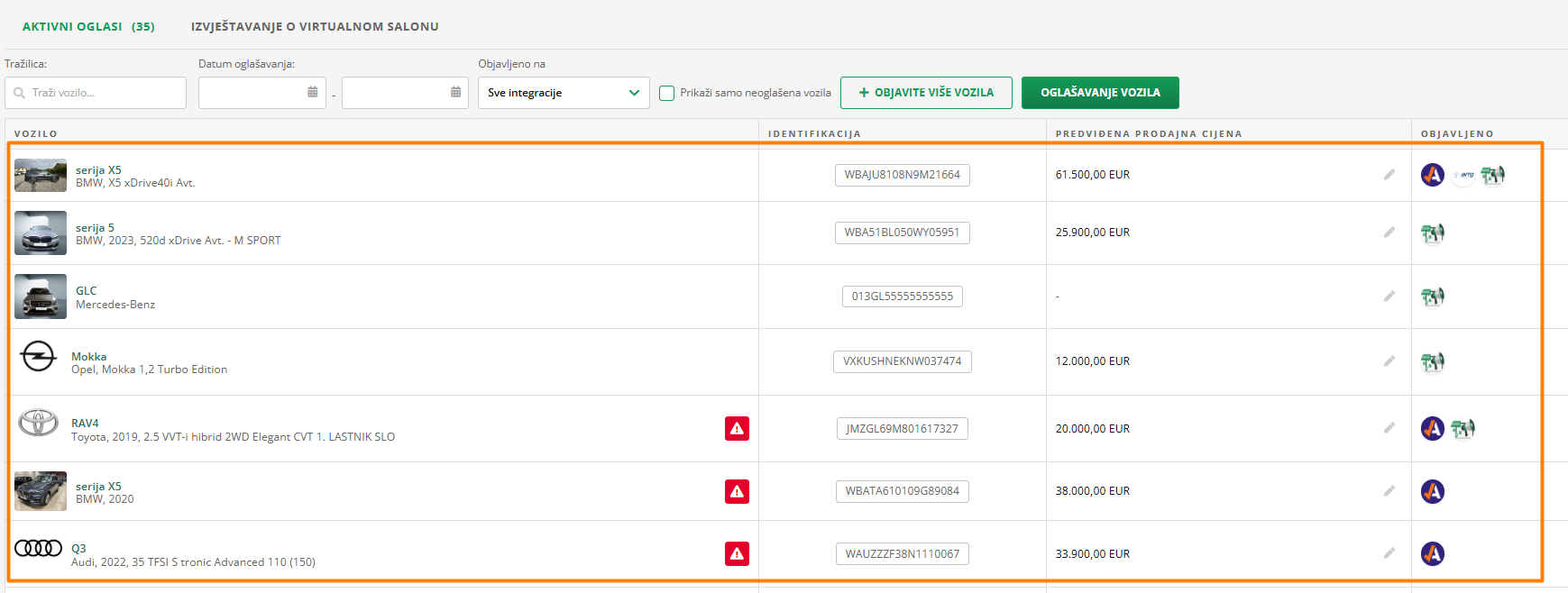
Task: Click green portal icon in WBAJU8108N9M21664 row
Action: coord(1492,175)
